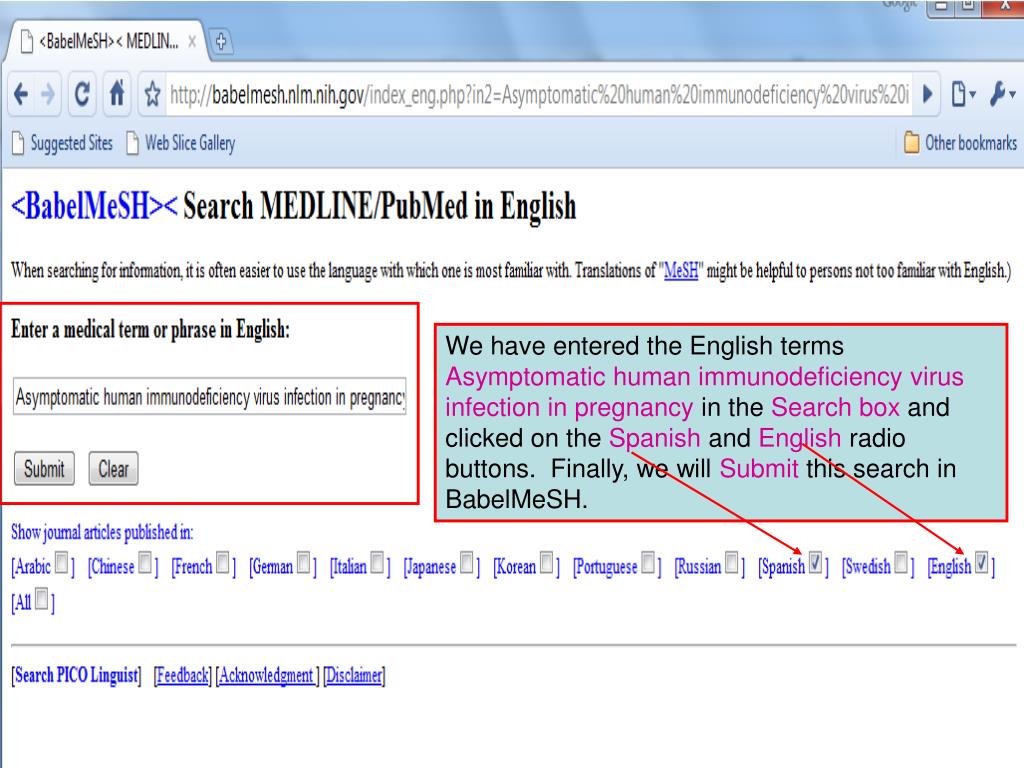This screenshot has height=768, width=1024.
Task: Click the 'Show journal articles published in:' text
Action: point(102,532)
